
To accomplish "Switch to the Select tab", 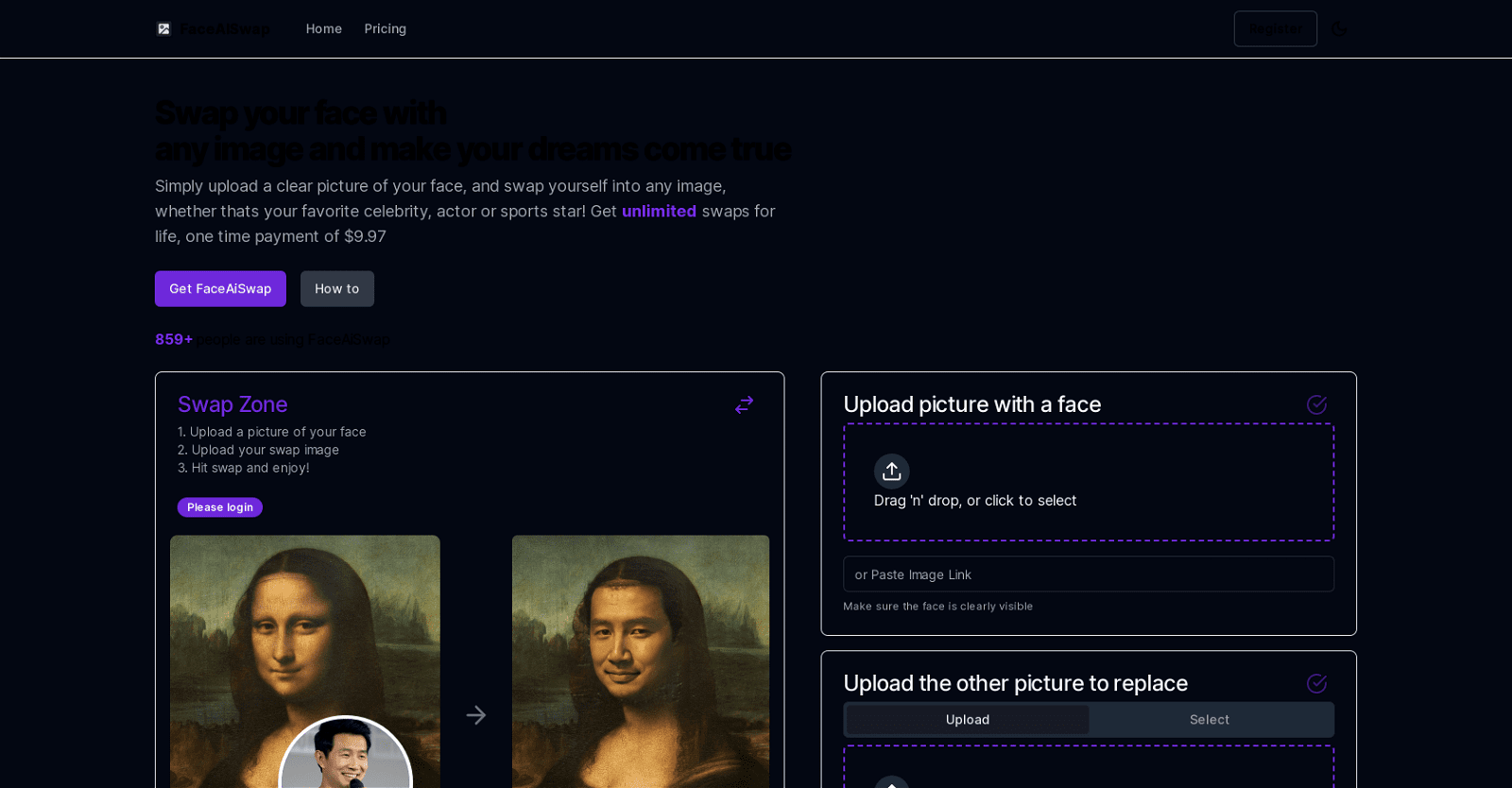I will coord(1209,720).
